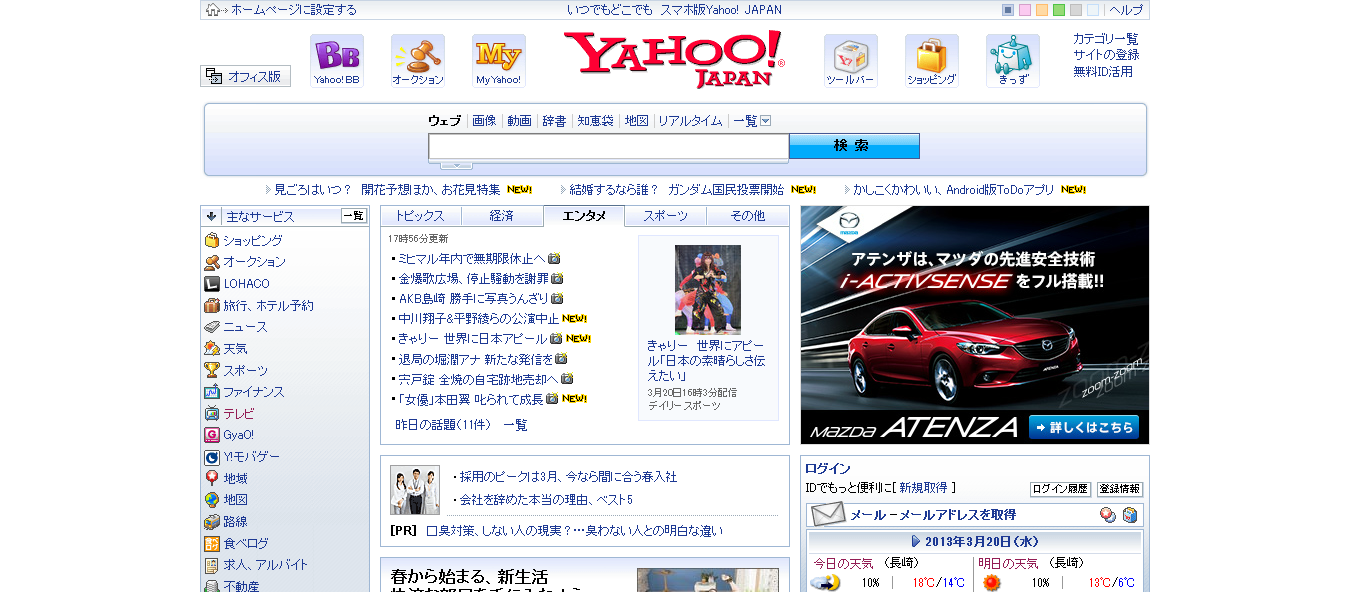Screen dimensions: 1349x592
Task: Open GyaO! in the services sidebar
Action: point(238,435)
